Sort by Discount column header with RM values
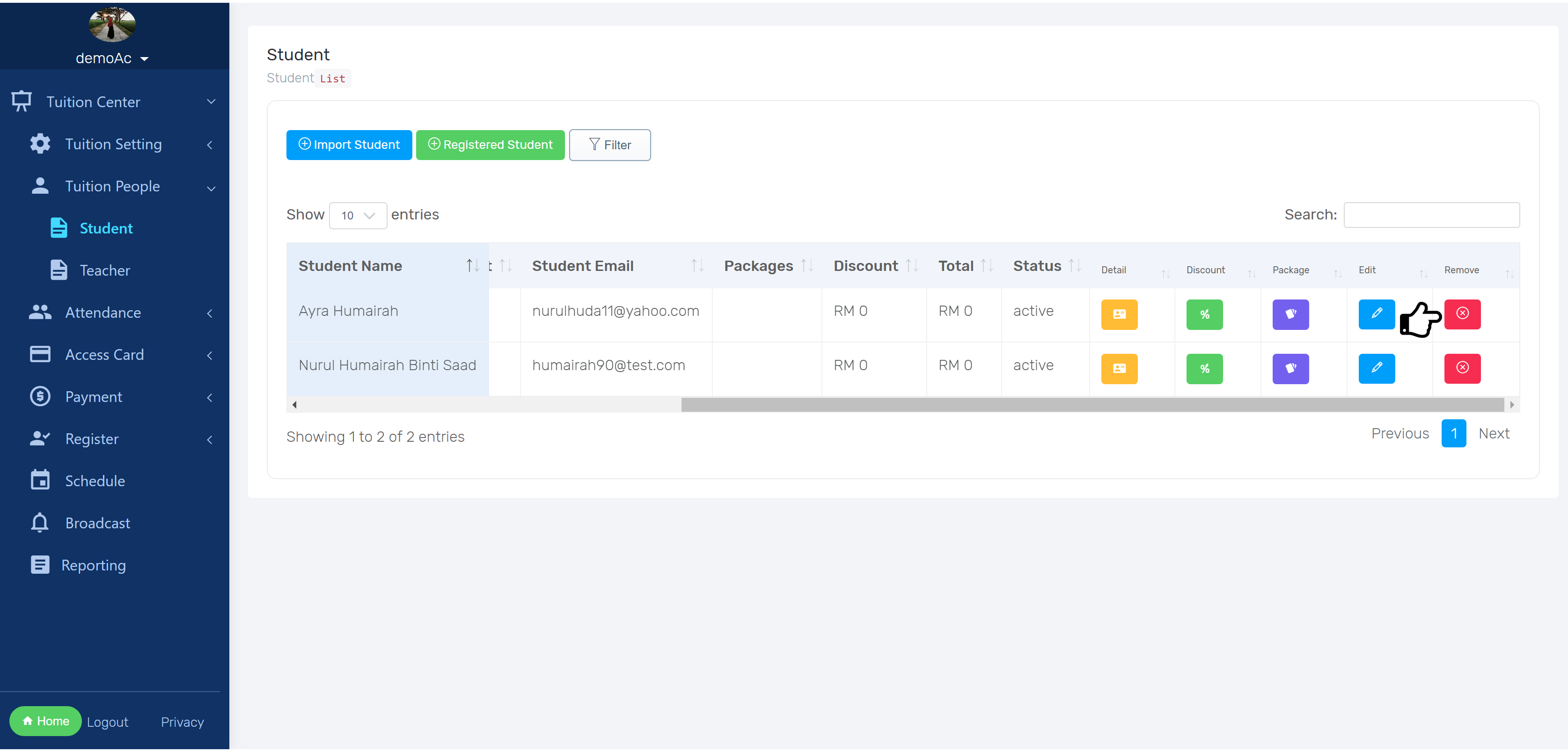The image size is (1568, 752). tap(874, 266)
